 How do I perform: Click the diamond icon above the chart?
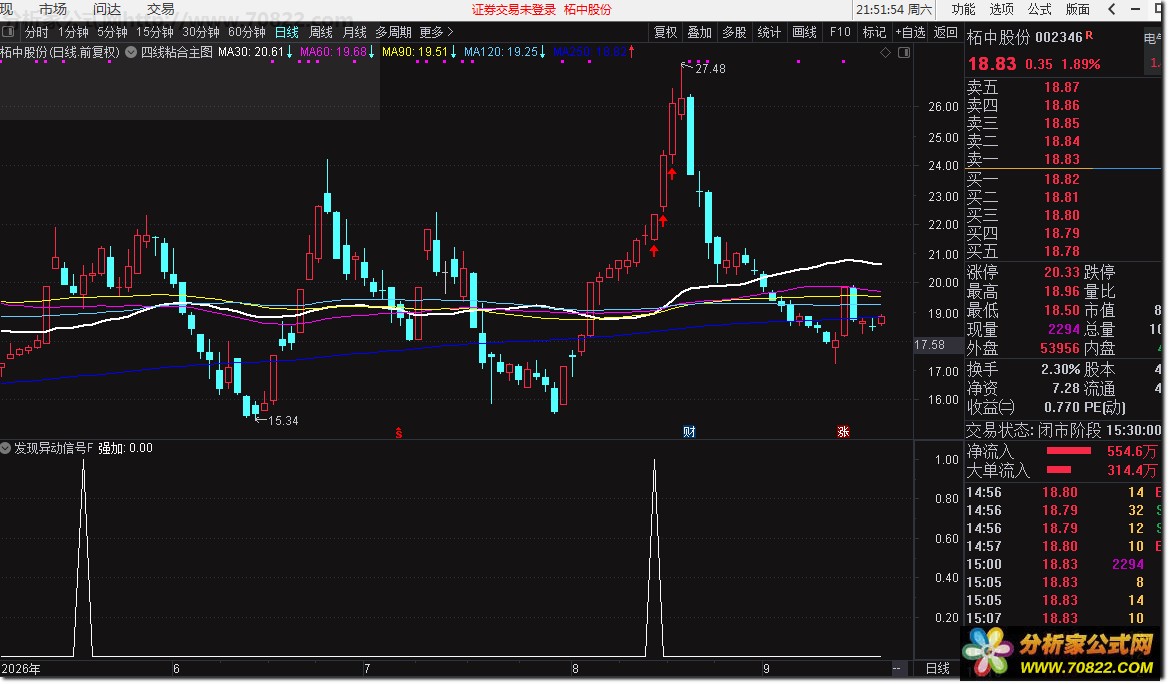click(886, 52)
